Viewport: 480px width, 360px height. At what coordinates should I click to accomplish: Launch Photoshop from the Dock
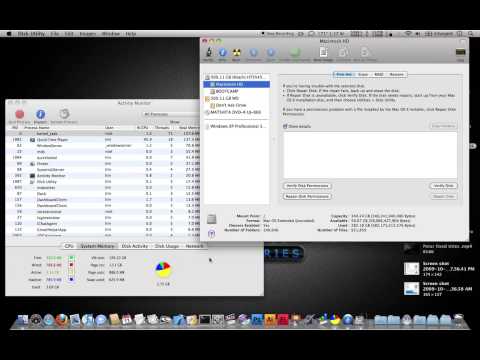[x=257, y=320]
